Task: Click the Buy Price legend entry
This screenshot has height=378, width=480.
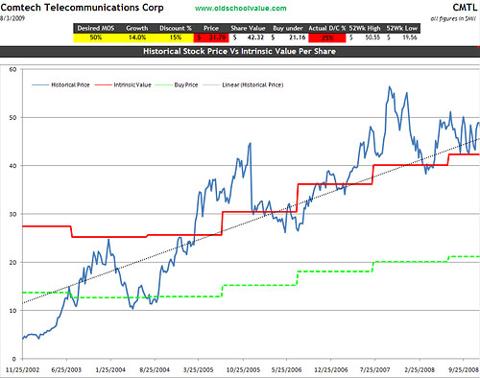Action: pos(177,85)
